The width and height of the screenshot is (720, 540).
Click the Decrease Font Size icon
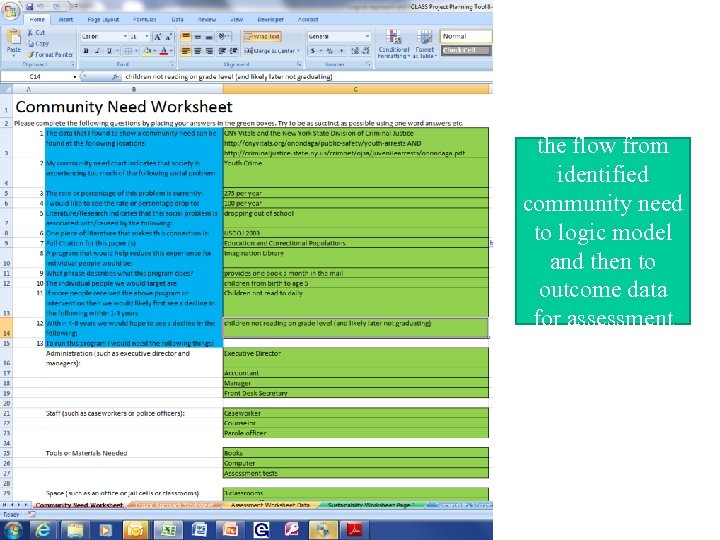(x=169, y=37)
